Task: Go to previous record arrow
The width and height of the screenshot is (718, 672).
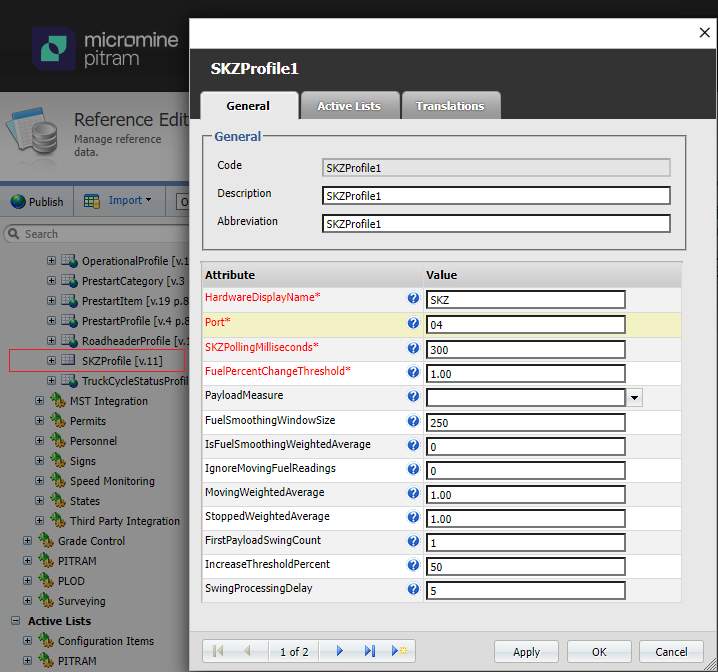Action: pos(247,650)
